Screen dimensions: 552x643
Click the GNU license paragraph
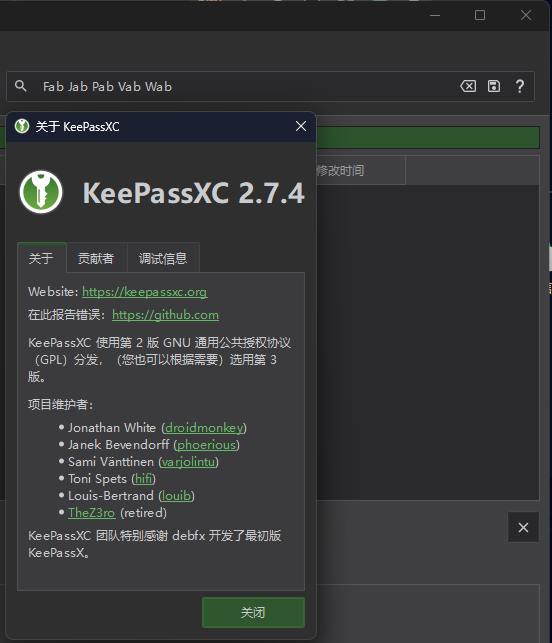point(160,360)
